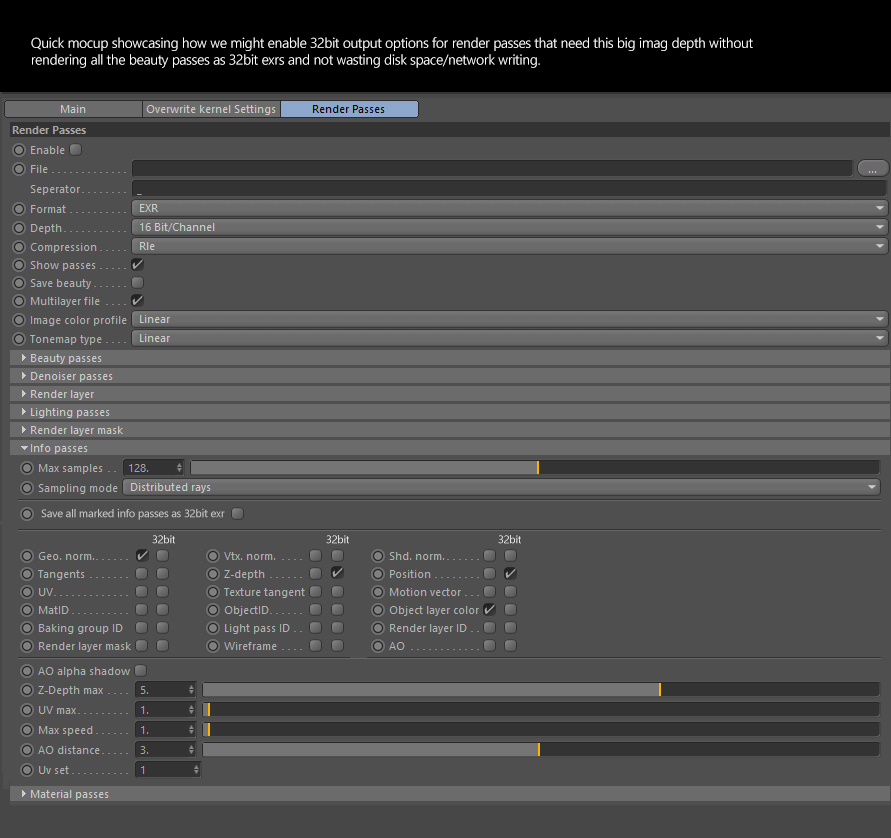Uncheck the Show passes checkbox
Screen dimensions: 891x838
(138, 265)
